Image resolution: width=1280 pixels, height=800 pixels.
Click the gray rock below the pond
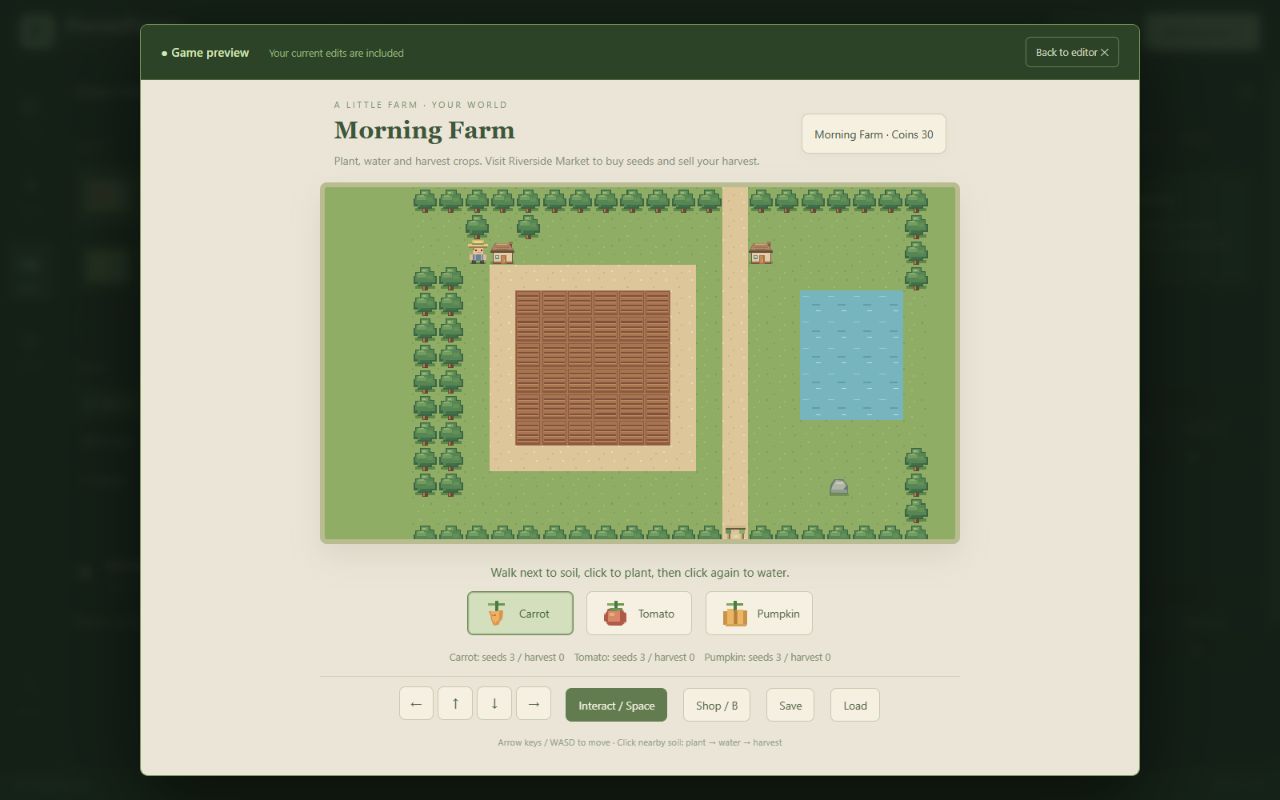(x=839, y=487)
